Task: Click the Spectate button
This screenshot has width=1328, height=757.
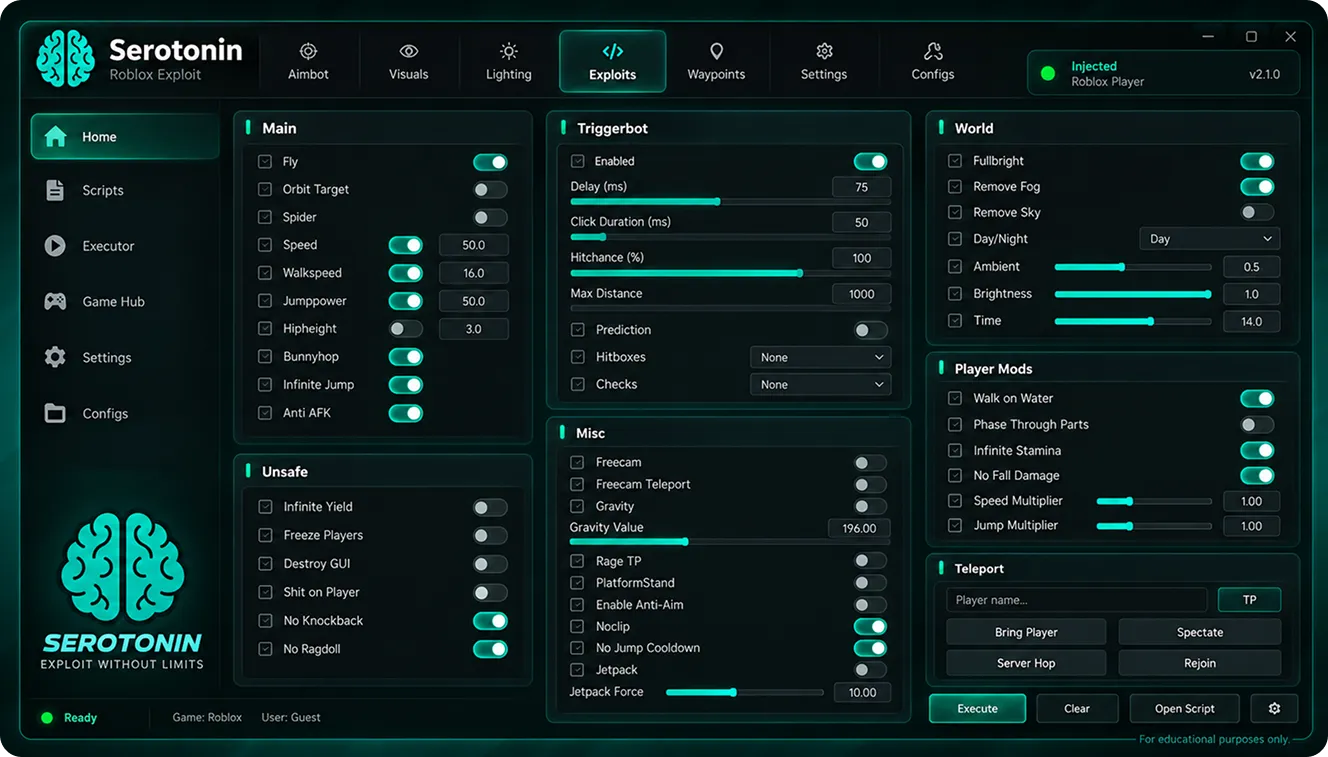Action: 1200,632
